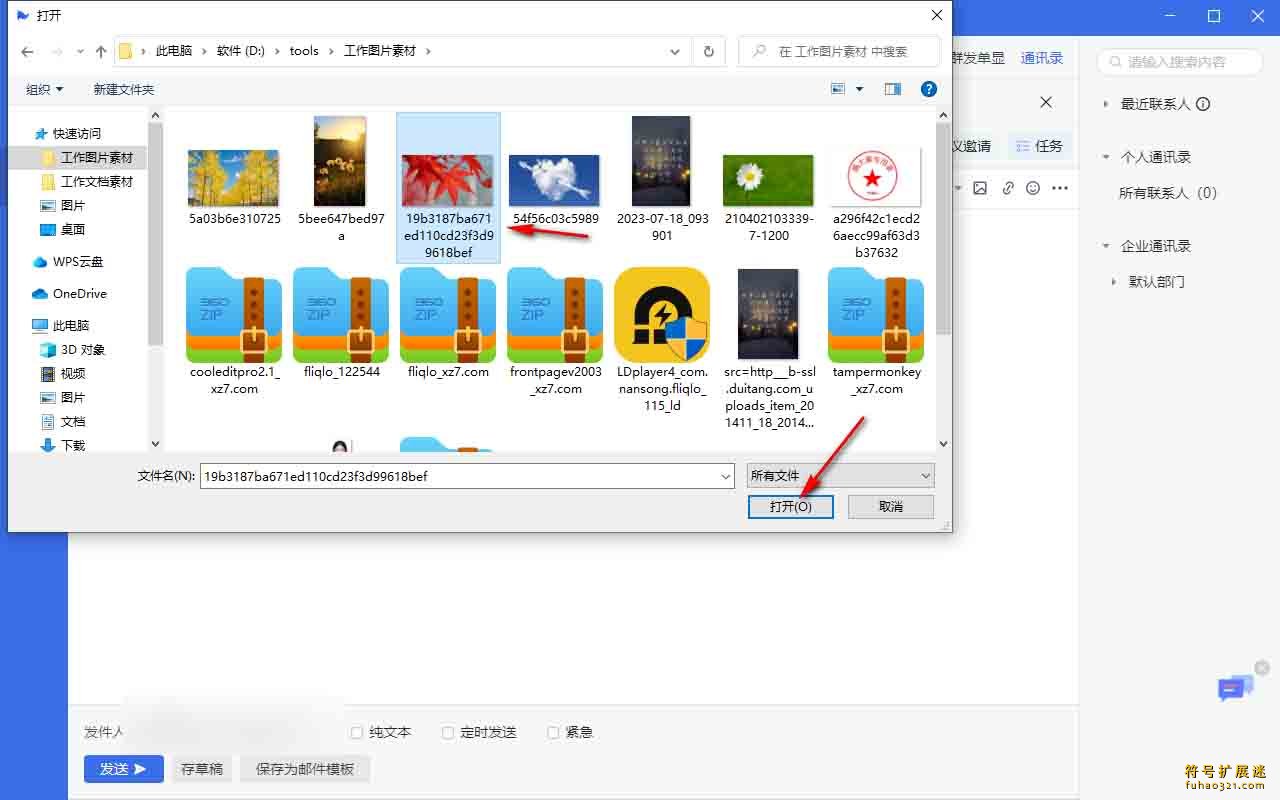Image resolution: width=1280 pixels, height=800 pixels.
Task: Select 此电脑 in the navigation tree
Action: tap(61, 325)
